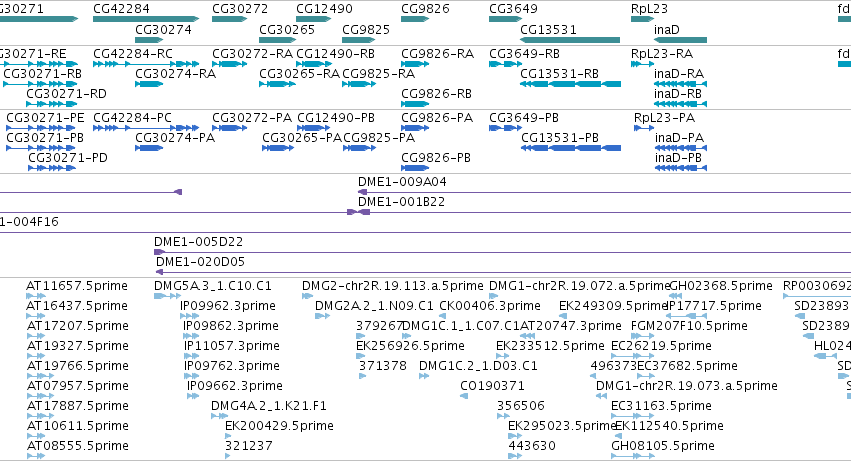Click the CG30271-PB protein label
Screen dimensions: 851x461
[x=45, y=138]
